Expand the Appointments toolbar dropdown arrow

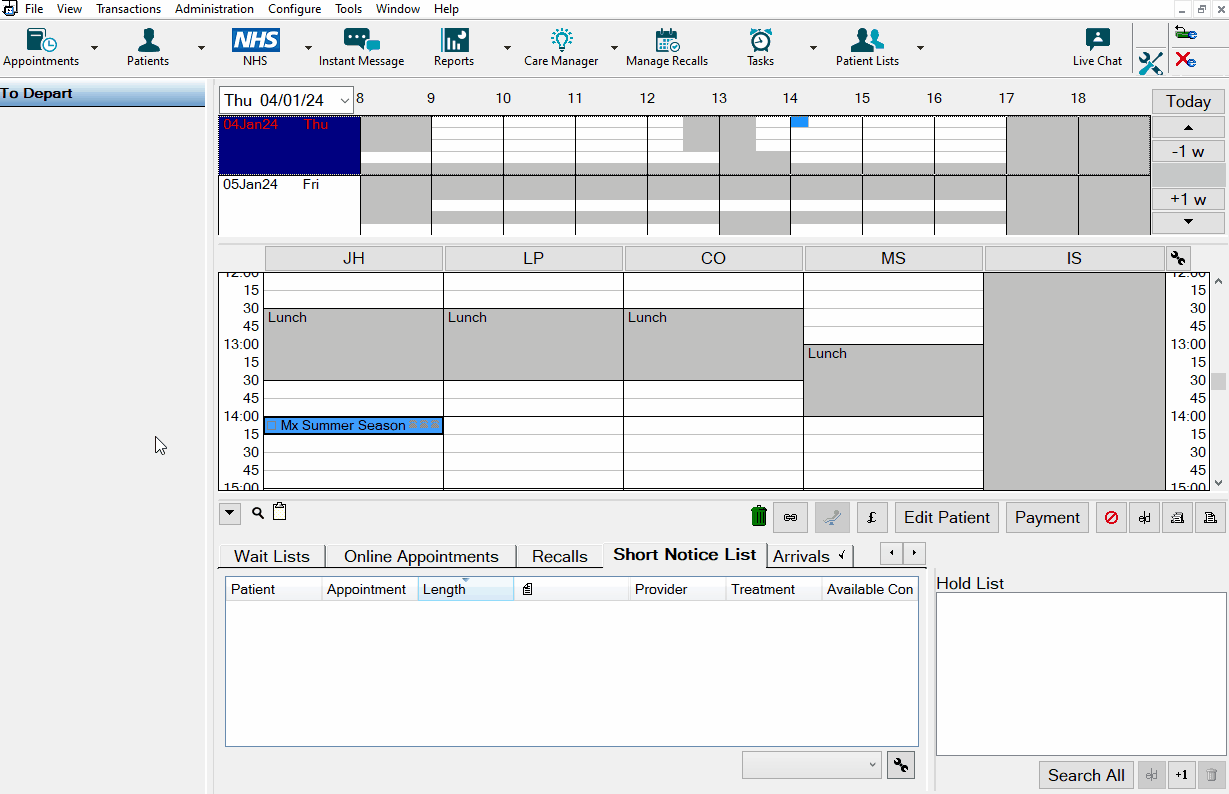95,48
